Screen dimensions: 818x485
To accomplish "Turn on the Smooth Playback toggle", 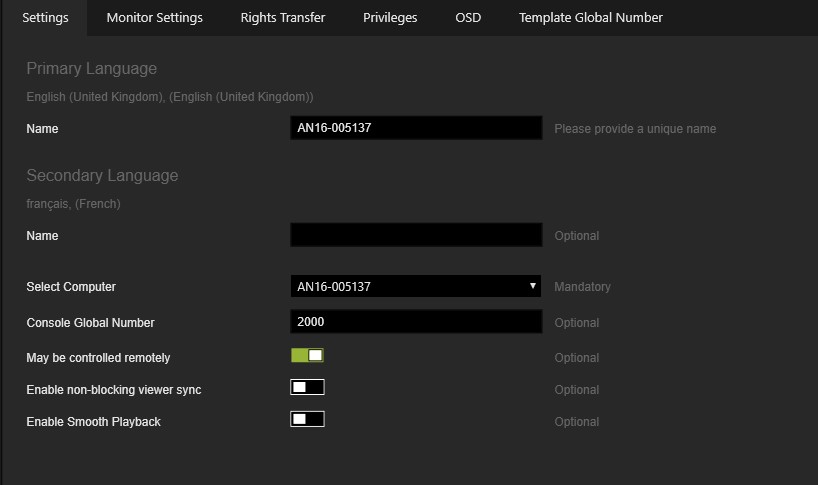I will coord(307,419).
